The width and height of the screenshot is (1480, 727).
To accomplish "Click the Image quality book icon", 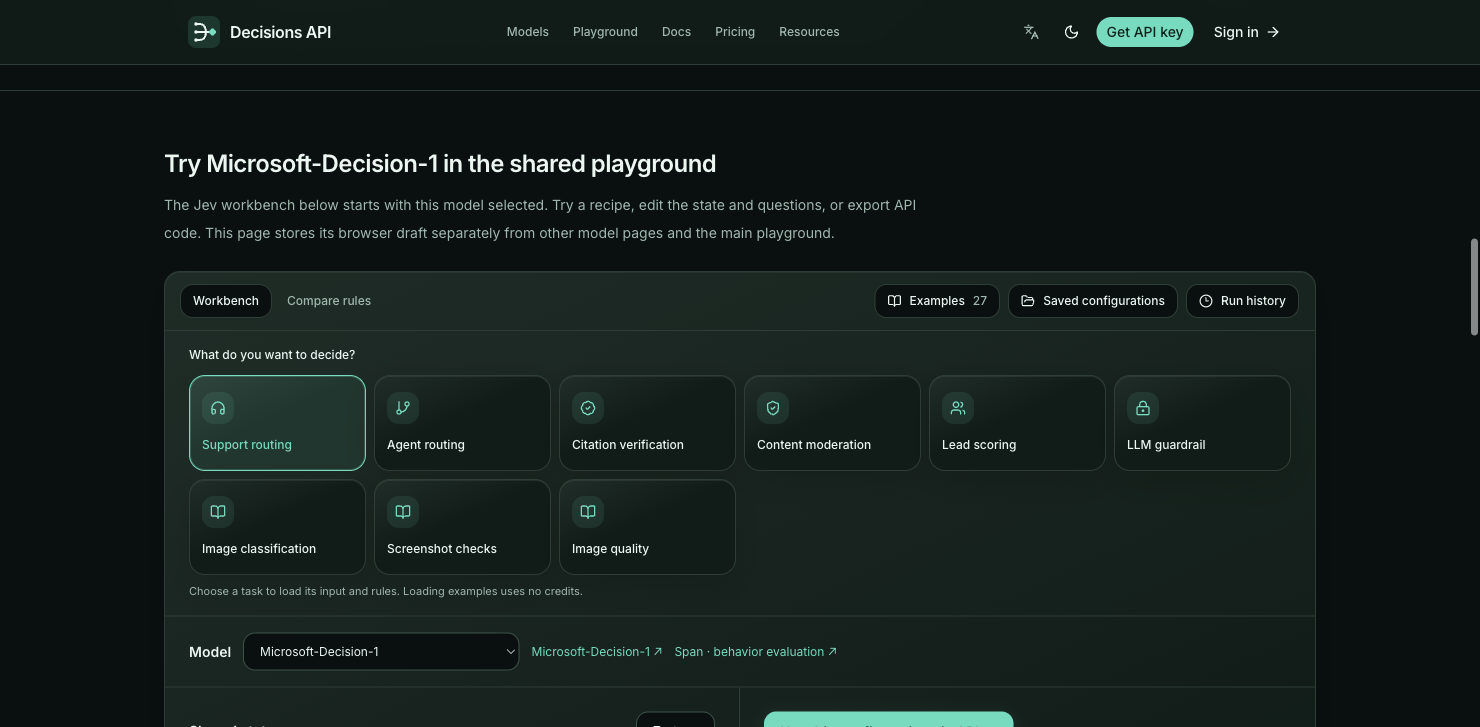I will 588,512.
